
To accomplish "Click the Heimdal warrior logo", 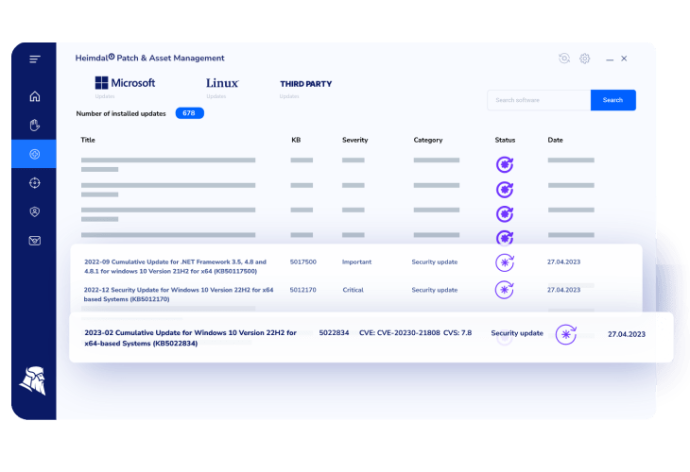I will [33, 381].
